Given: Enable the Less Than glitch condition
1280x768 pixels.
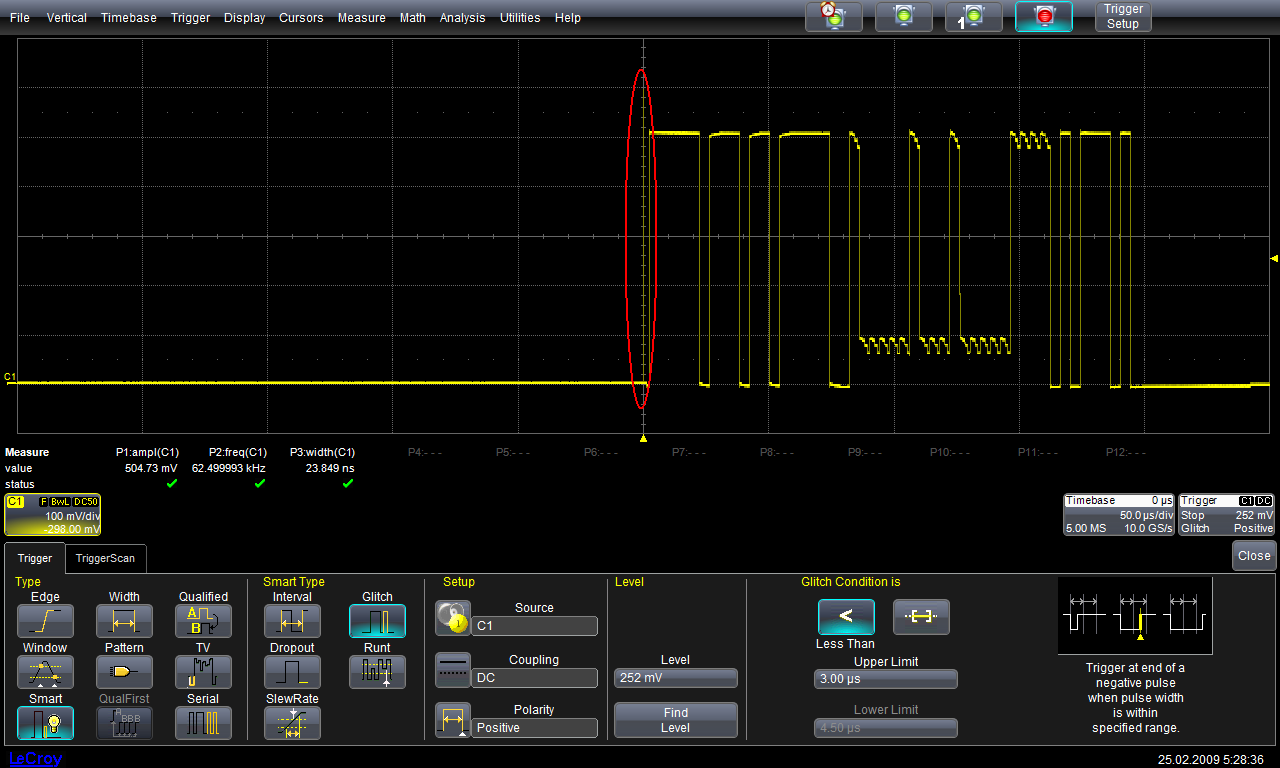Looking at the screenshot, I should point(846,617).
